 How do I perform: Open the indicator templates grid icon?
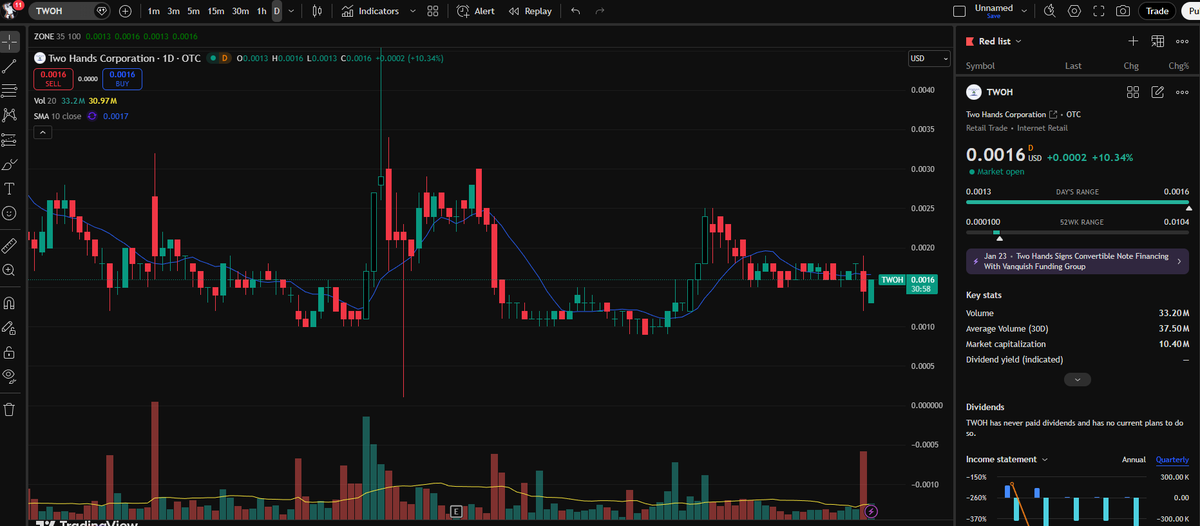click(432, 11)
